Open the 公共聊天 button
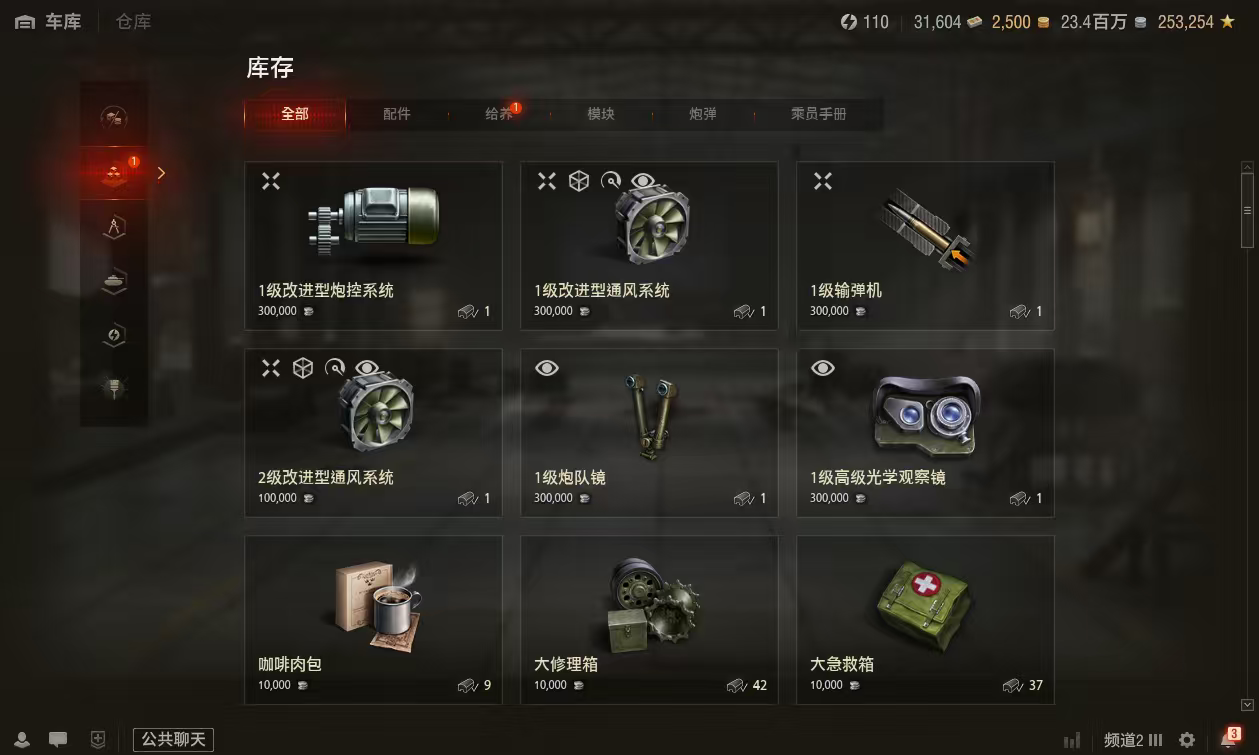Image resolution: width=1259 pixels, height=755 pixels. click(x=173, y=740)
